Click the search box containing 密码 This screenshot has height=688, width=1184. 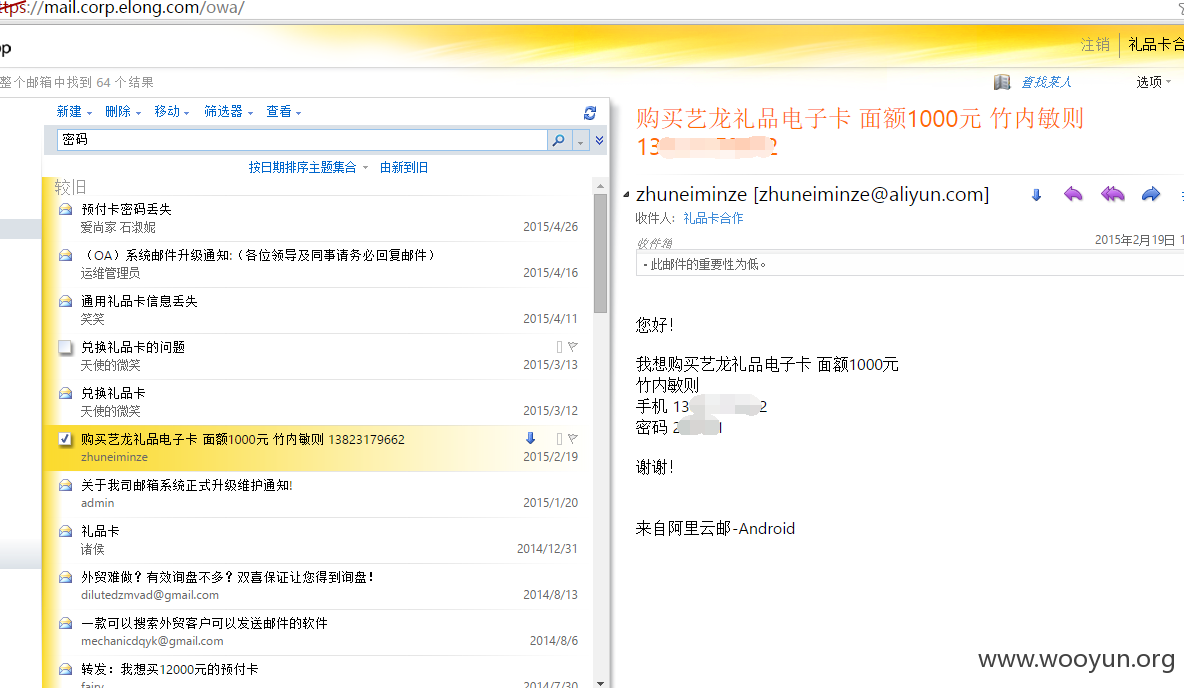302,140
